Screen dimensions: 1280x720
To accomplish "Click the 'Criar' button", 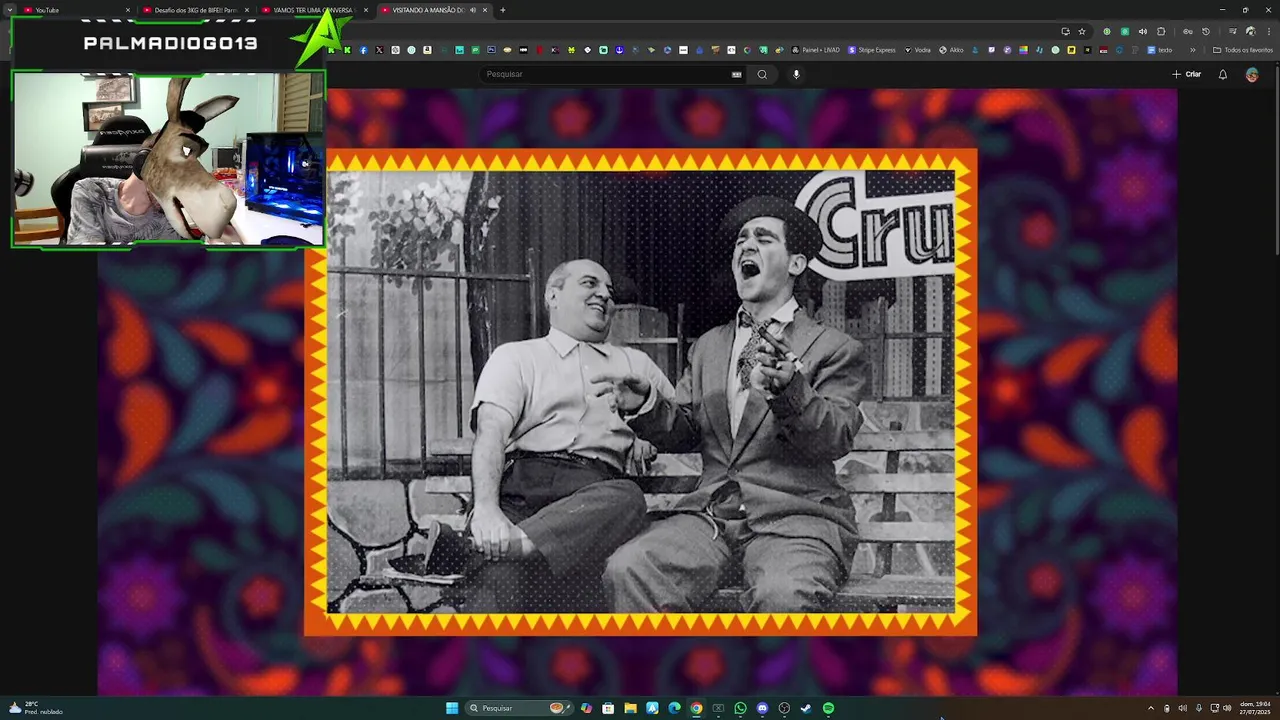I will [1187, 74].
